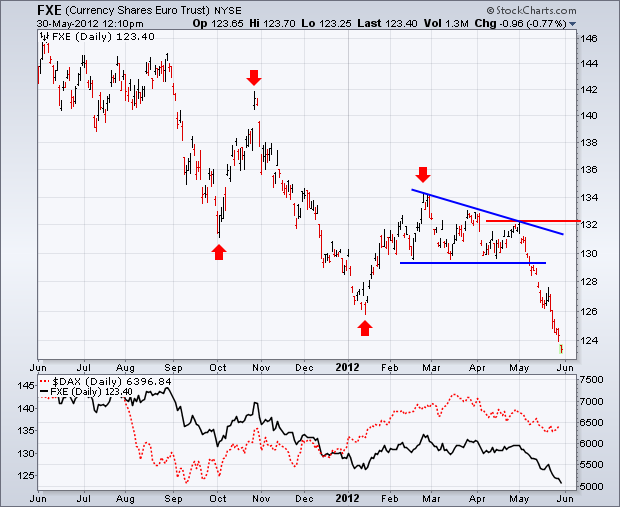This screenshot has width=620, height=507.
Task: Click the bar-chart icon beside FXE (Daily) legend
Action: click(x=45, y=36)
